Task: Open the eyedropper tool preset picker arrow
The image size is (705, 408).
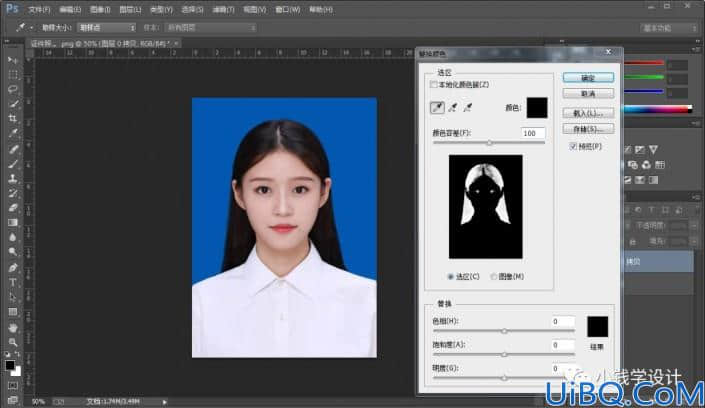Action: (x=31, y=28)
